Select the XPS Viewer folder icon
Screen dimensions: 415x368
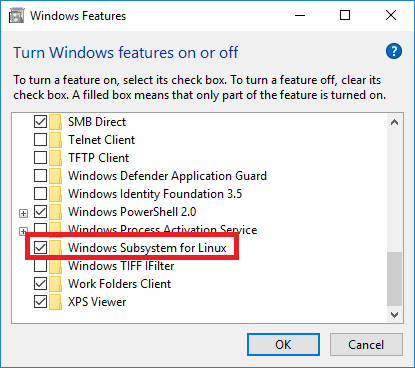55,302
